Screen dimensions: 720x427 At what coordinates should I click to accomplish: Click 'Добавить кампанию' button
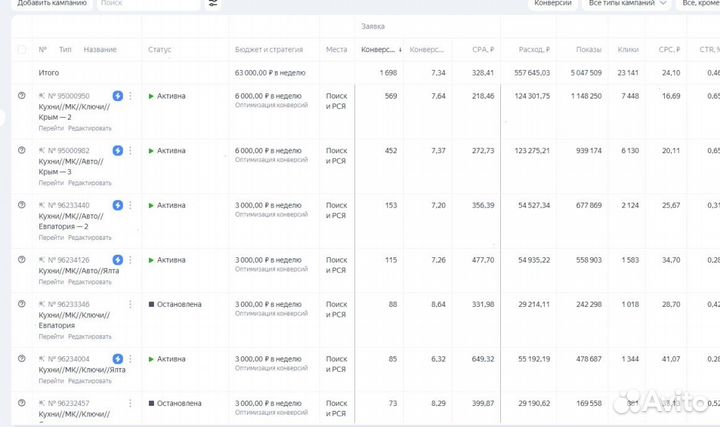(x=52, y=4)
